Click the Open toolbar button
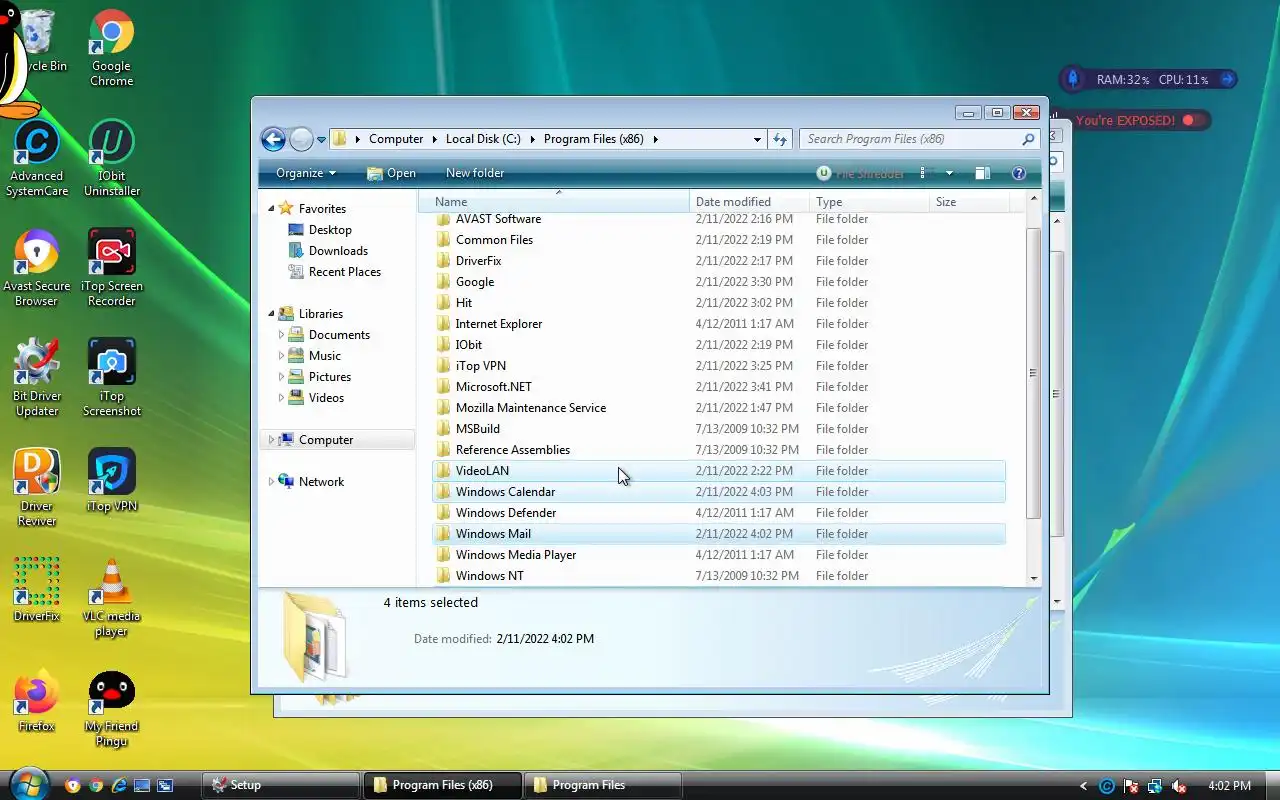This screenshot has width=1280, height=800. (x=391, y=173)
